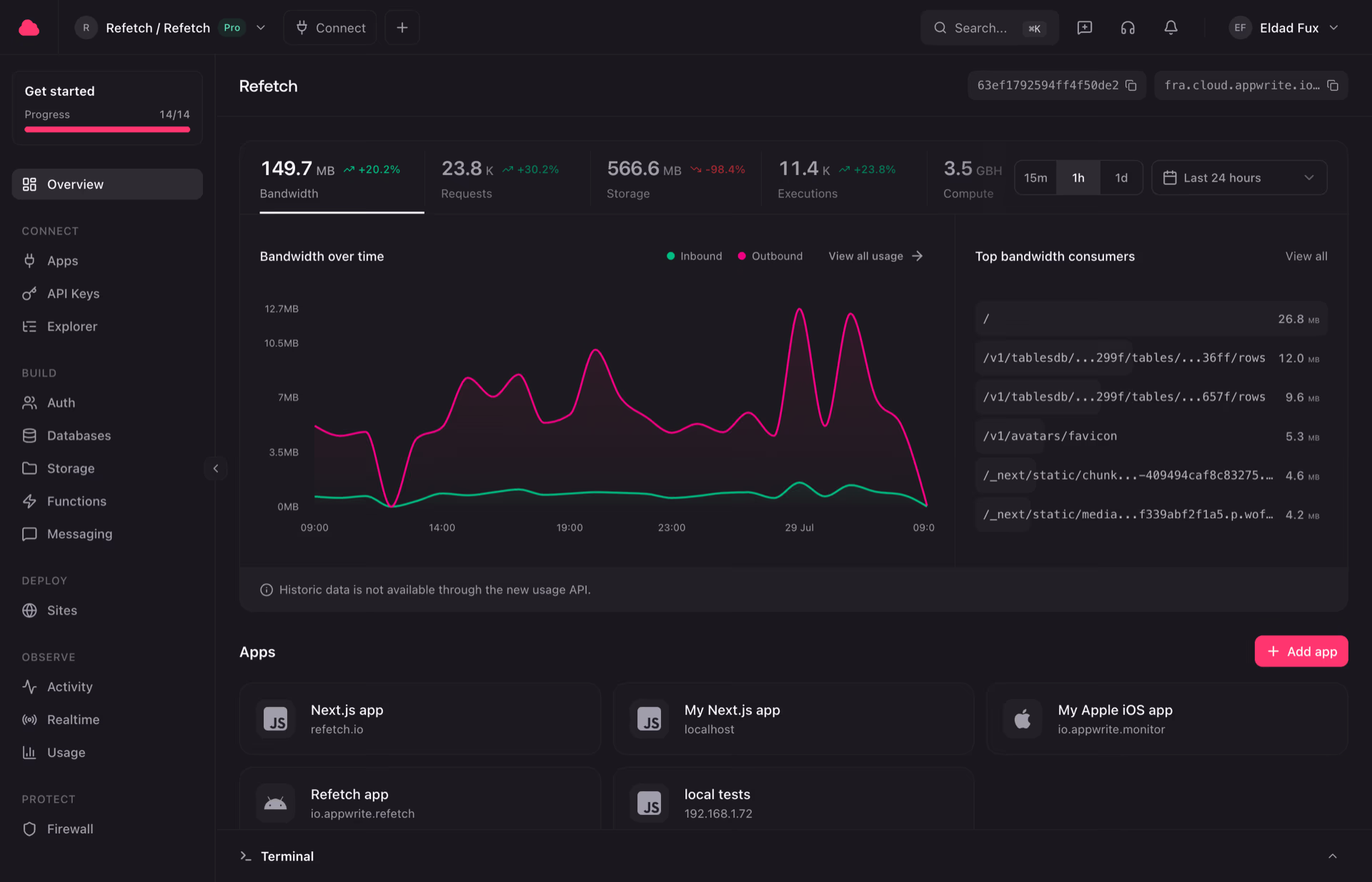Click the bandwidth chart peak near 29 Jul
The height and width of the screenshot is (882, 1372).
coord(799,309)
